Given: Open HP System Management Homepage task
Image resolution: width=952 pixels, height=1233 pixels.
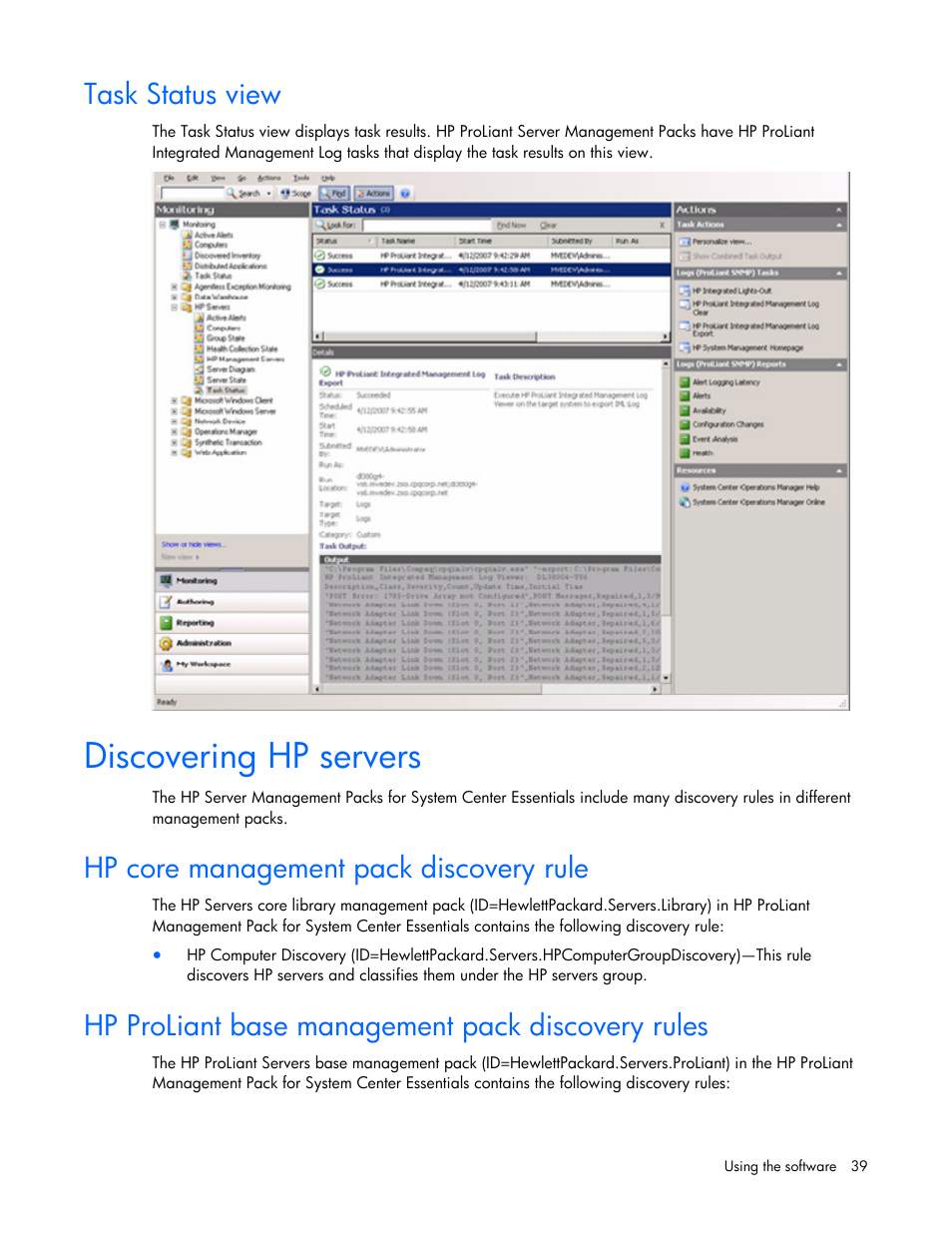Looking at the screenshot, I should click(741, 347).
